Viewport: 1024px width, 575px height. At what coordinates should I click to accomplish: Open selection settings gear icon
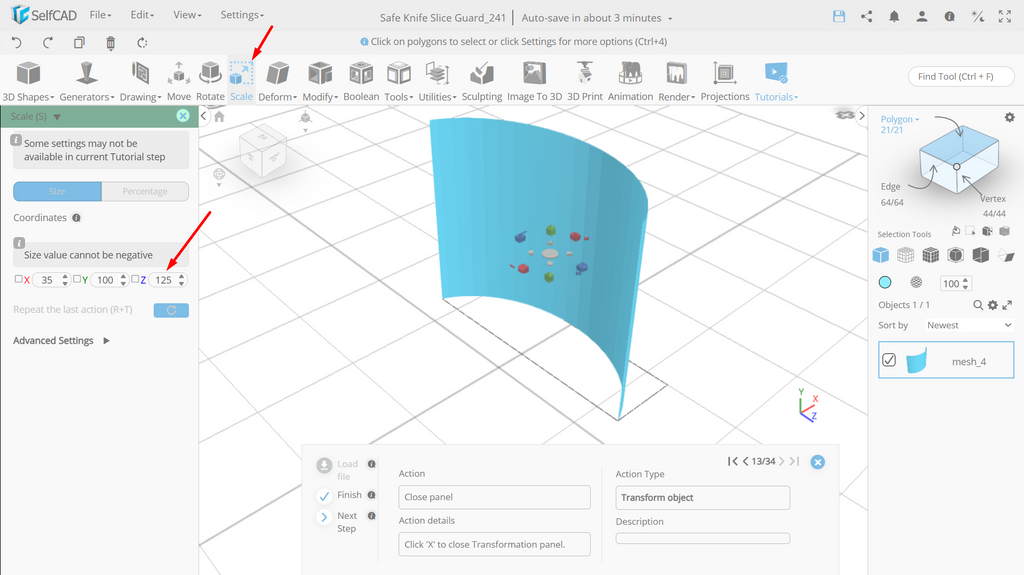1010,118
